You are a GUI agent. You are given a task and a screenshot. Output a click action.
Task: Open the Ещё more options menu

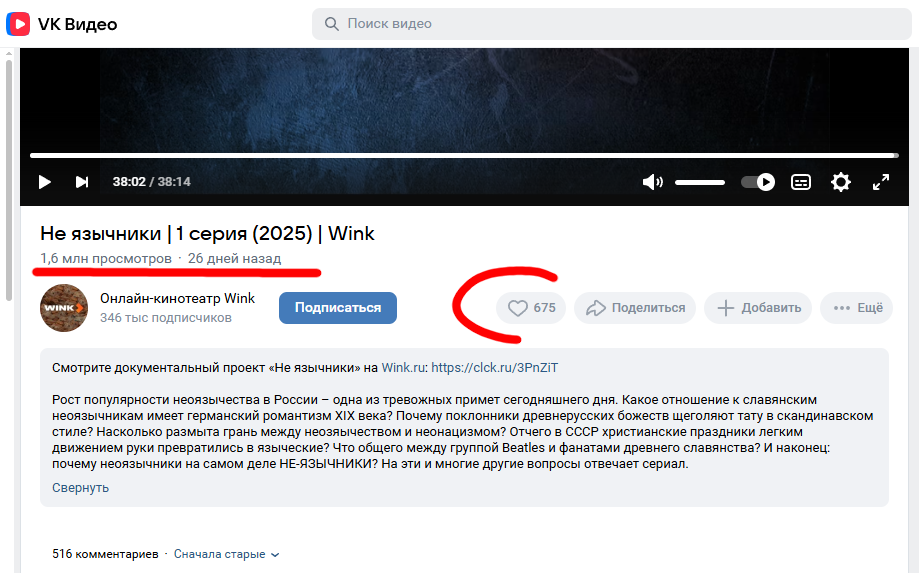856,308
